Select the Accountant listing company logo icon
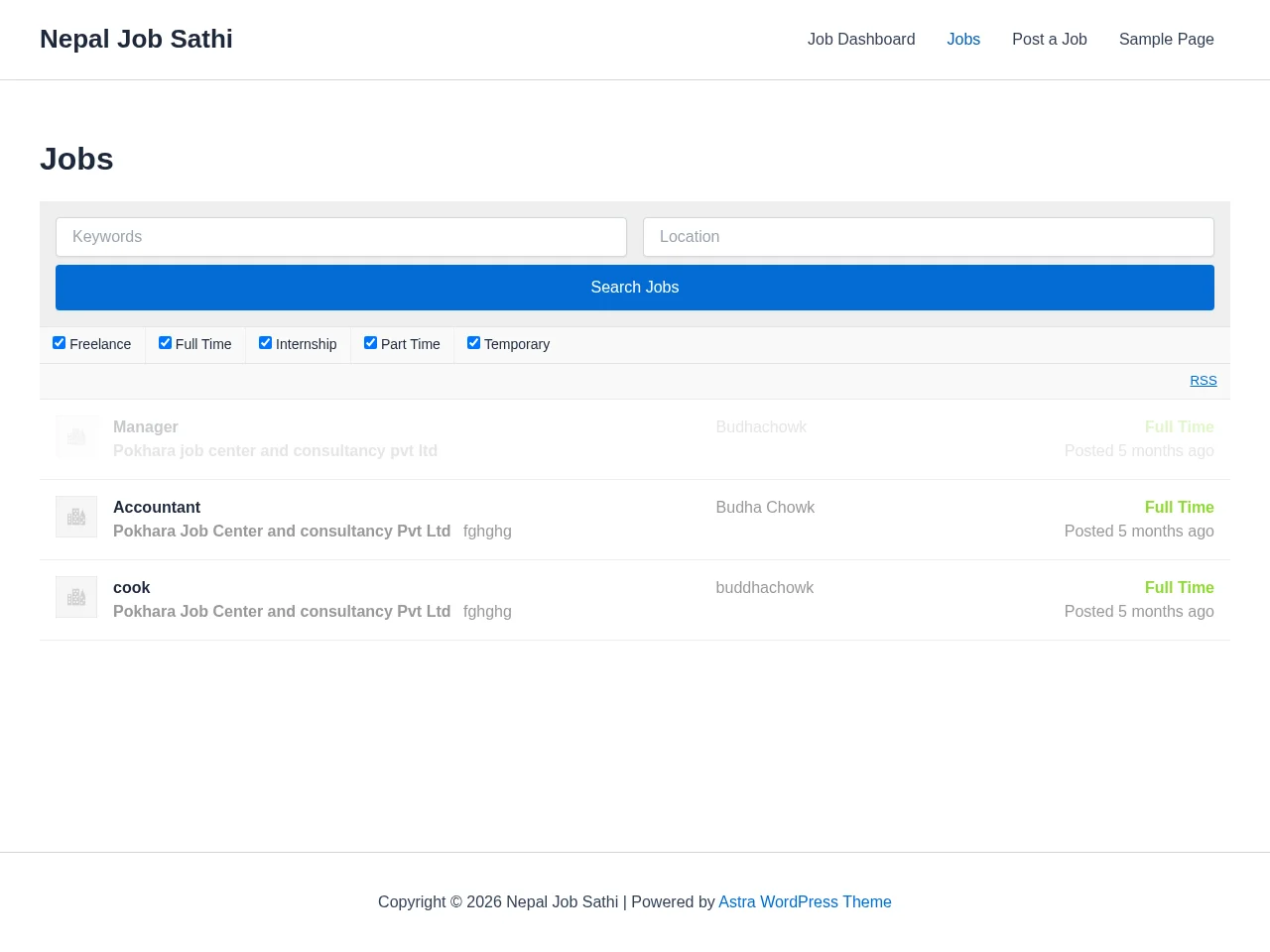Screen dimensions: 1270x952 76,517
